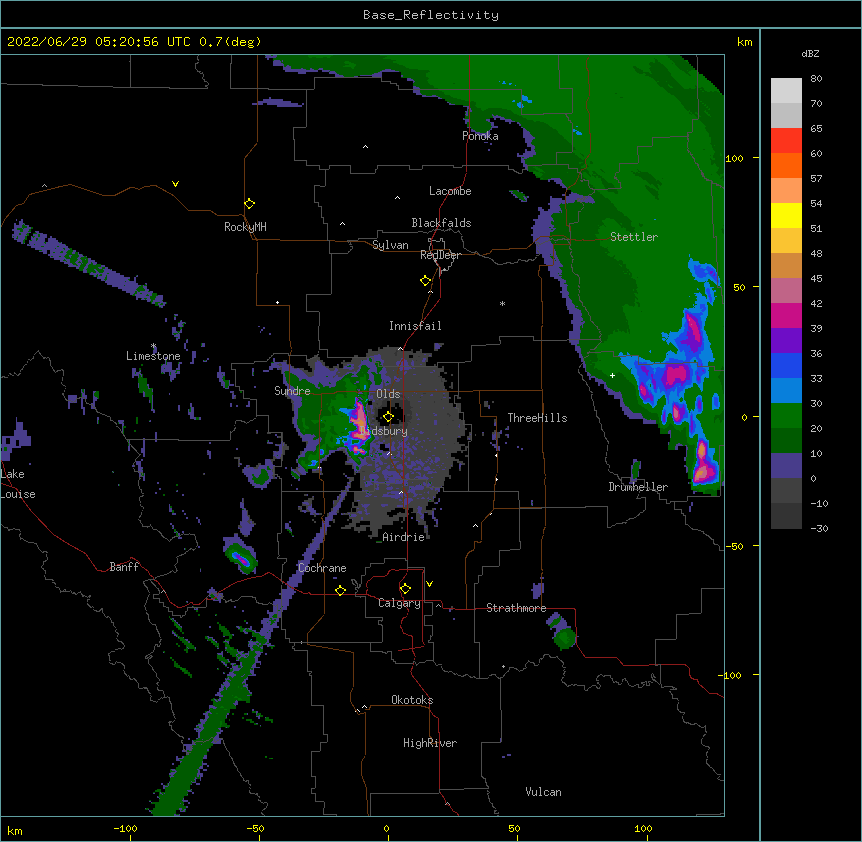Select the light gray 70-80 dBZ legend band

point(786,91)
